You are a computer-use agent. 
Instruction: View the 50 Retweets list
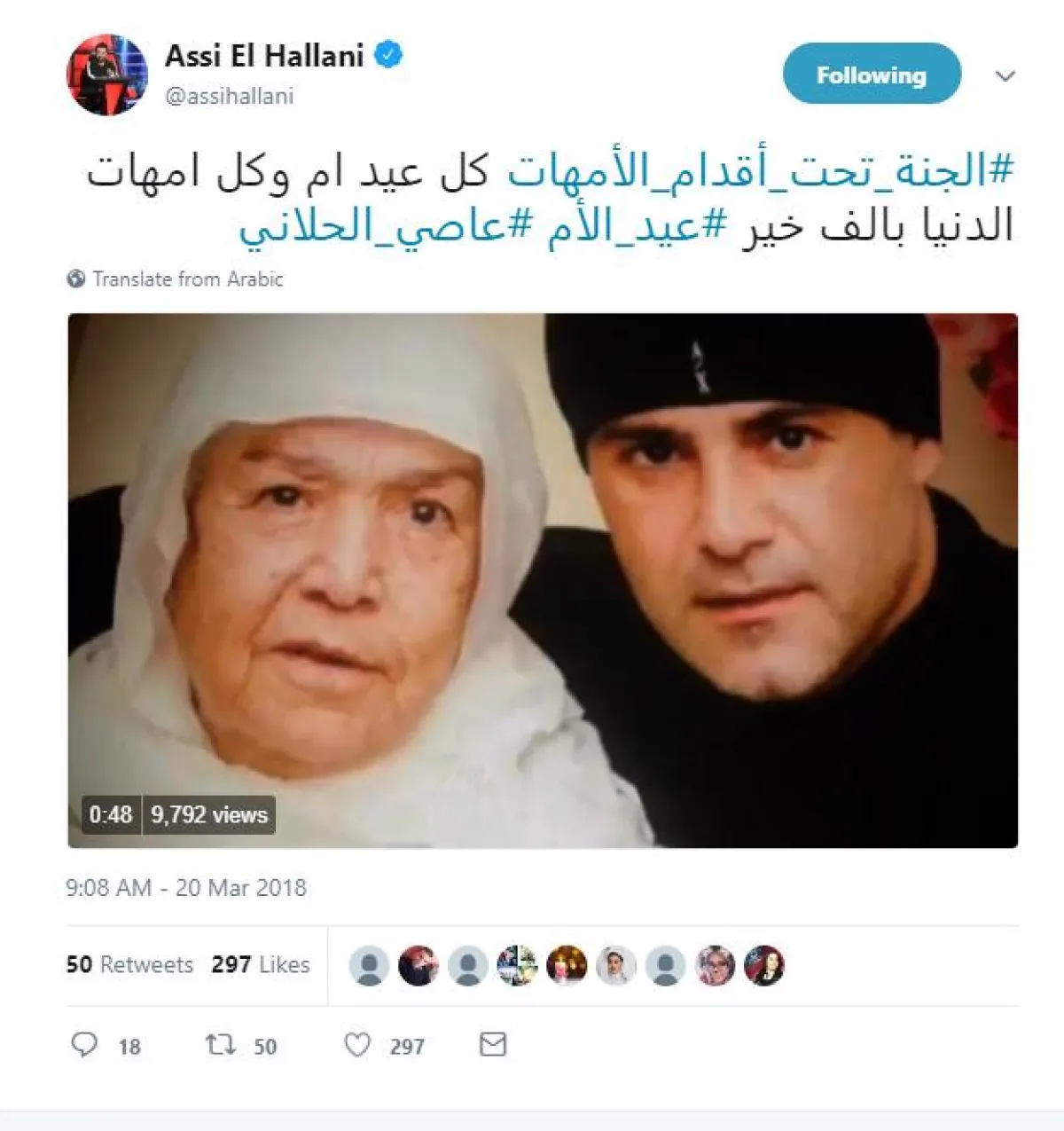click(x=129, y=964)
